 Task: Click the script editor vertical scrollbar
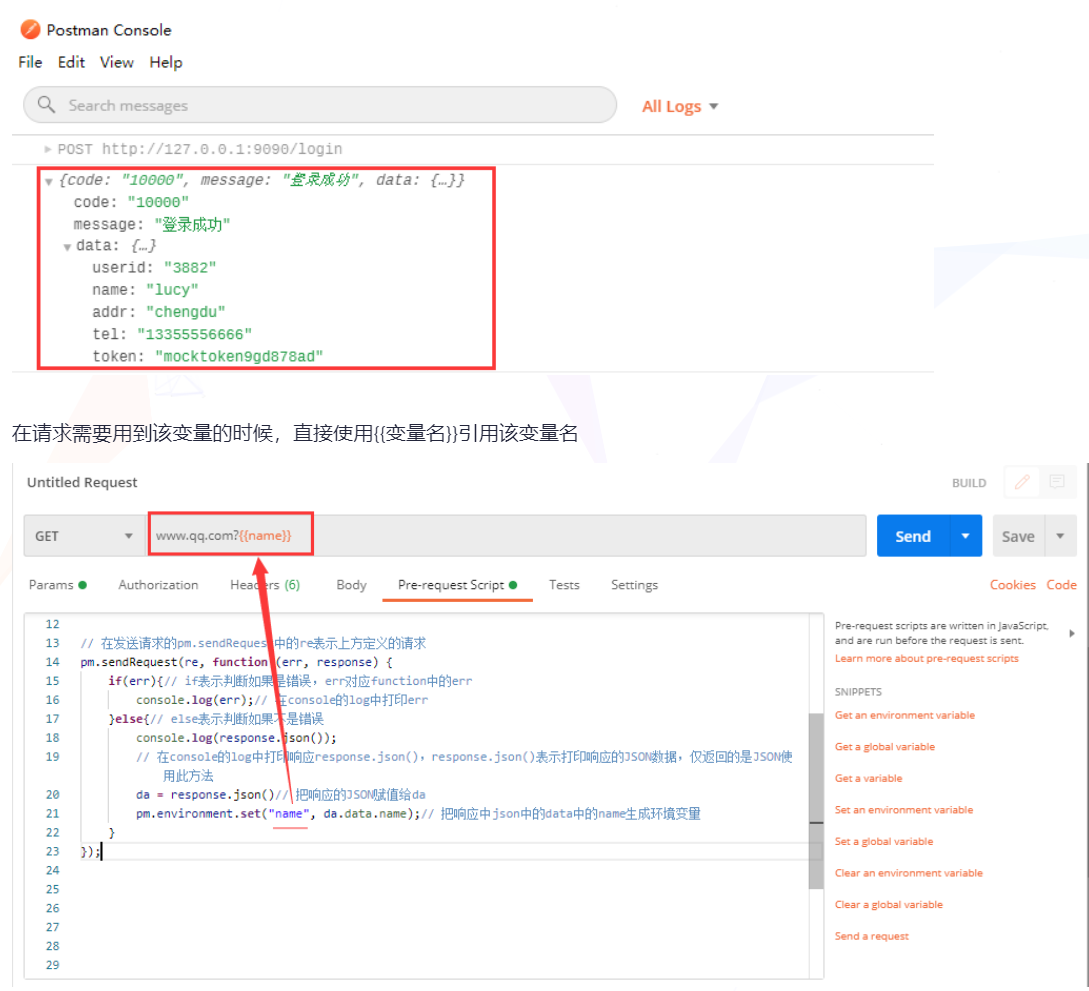(816, 800)
